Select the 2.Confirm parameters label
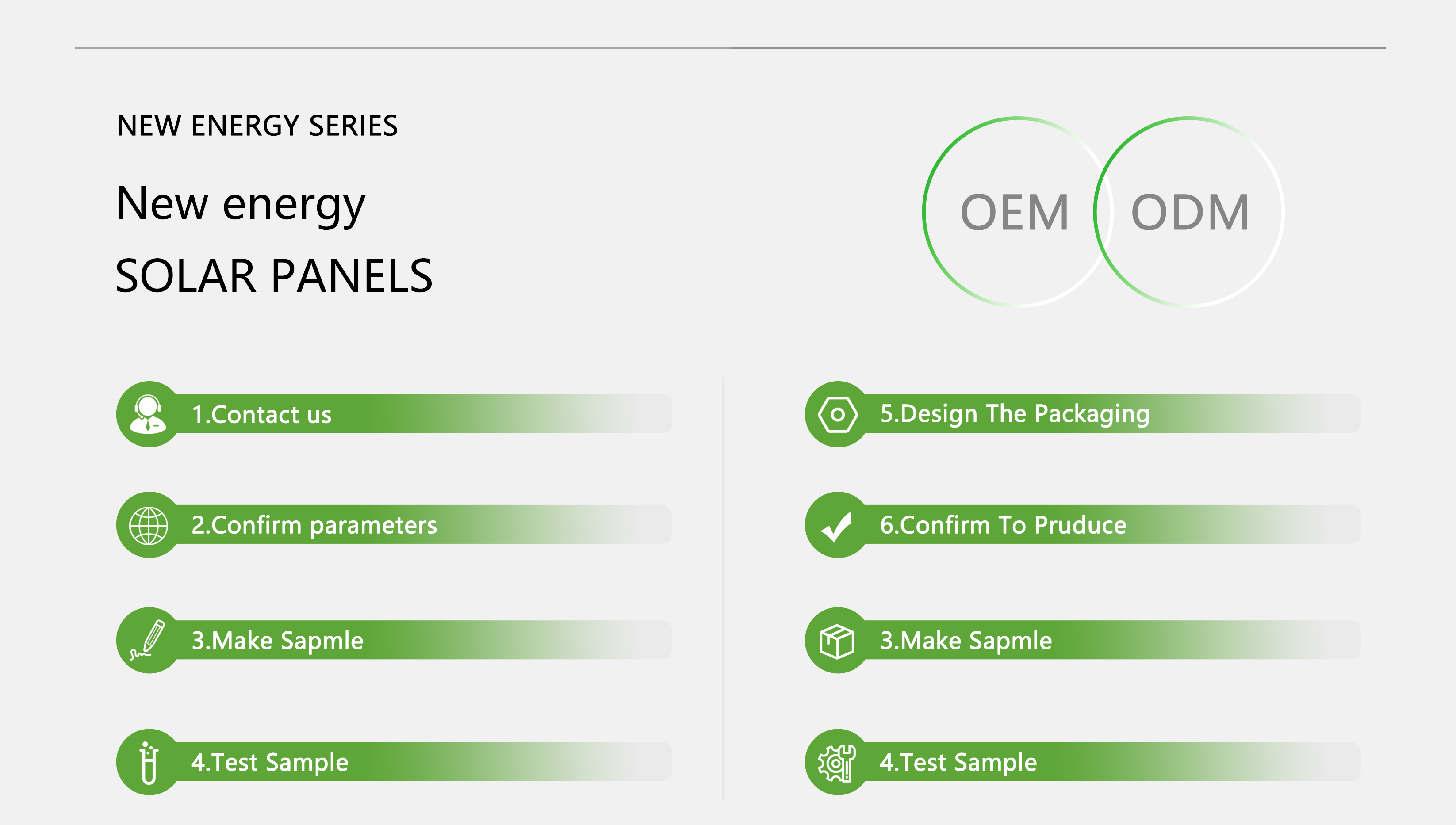Screen dimensions: 1456x825 [314, 525]
